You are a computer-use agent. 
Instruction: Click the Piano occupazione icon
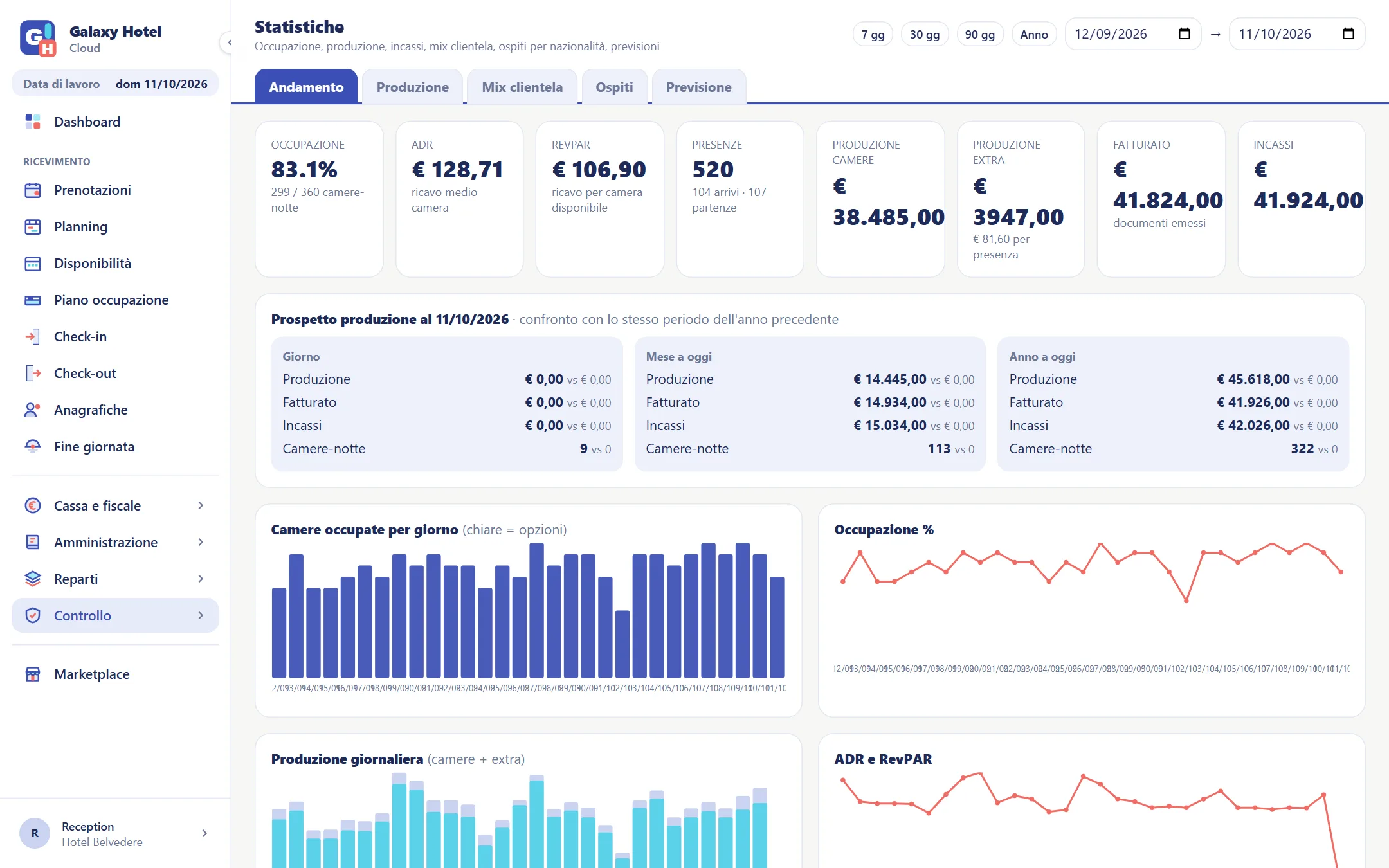tap(33, 300)
